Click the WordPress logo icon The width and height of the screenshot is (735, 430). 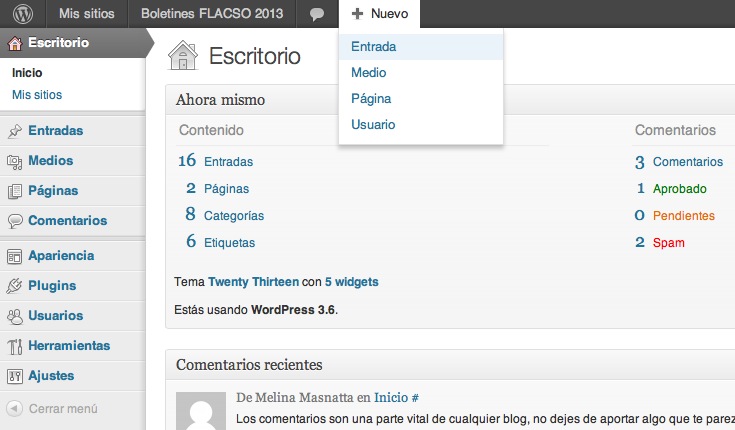(22, 14)
